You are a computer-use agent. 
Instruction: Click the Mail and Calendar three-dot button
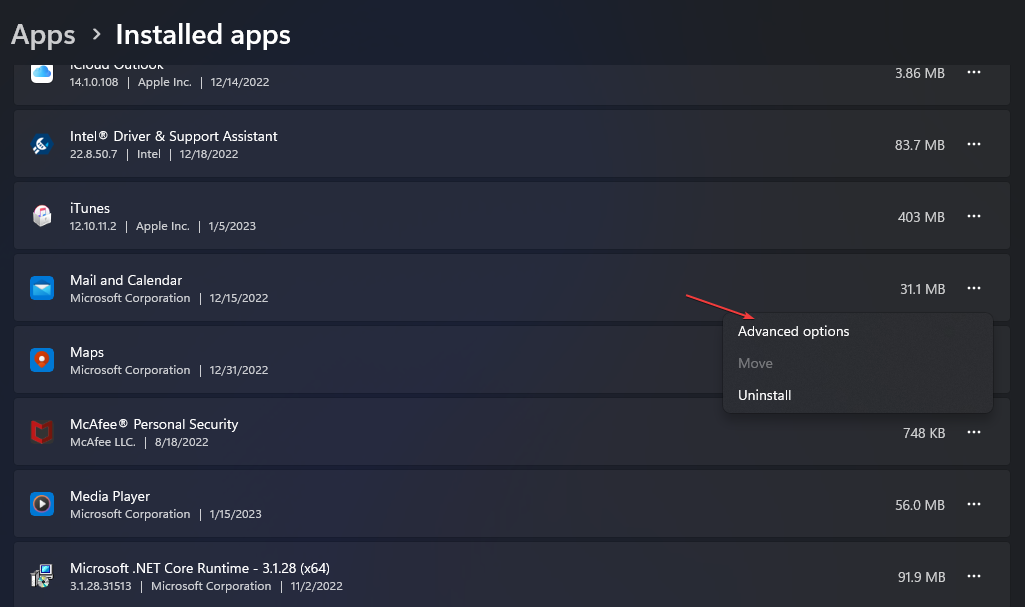pyautogui.click(x=973, y=289)
